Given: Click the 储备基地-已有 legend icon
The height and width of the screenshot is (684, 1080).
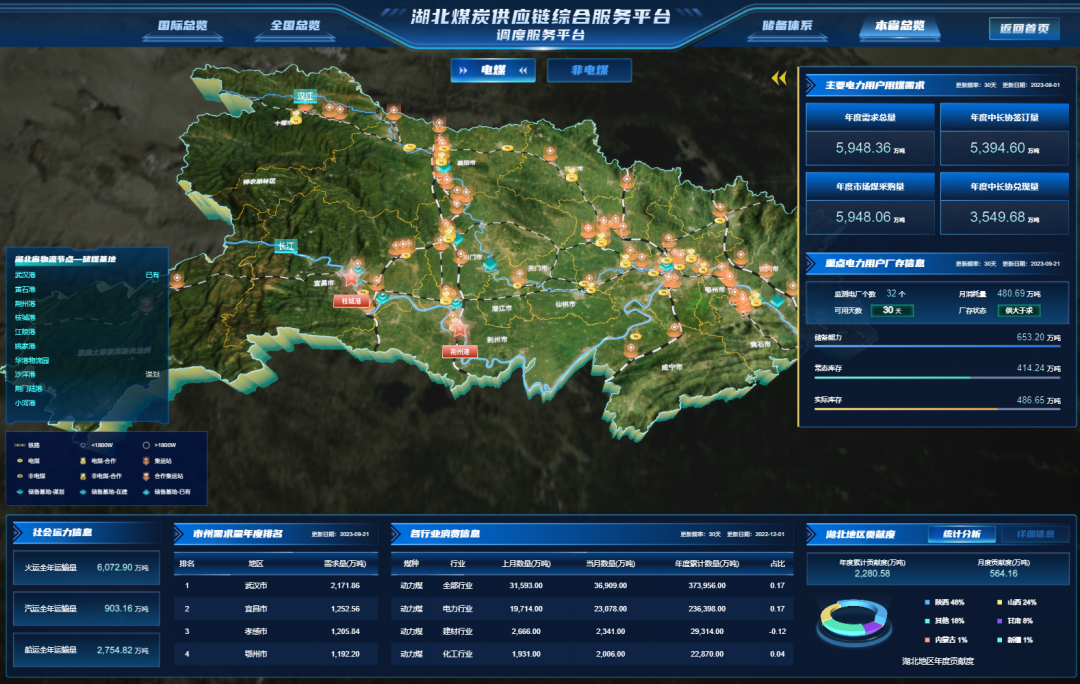Looking at the screenshot, I should 146,492.
